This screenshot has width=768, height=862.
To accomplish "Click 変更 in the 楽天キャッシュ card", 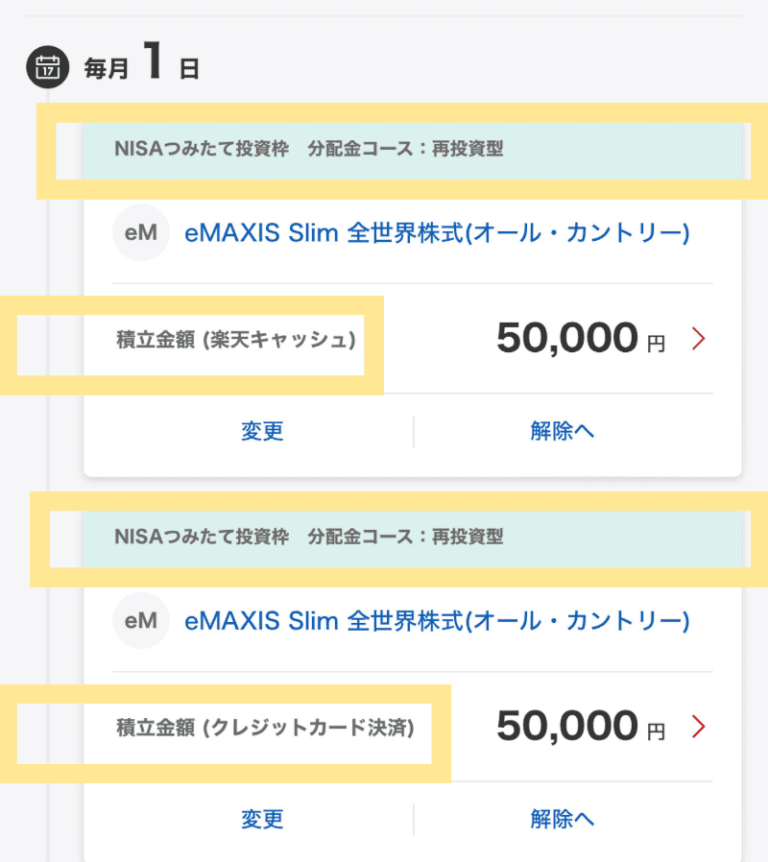I will click(262, 431).
